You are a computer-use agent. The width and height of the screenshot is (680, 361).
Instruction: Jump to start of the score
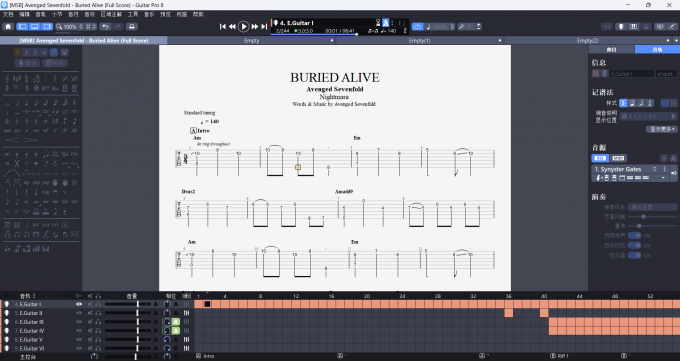click(222, 26)
